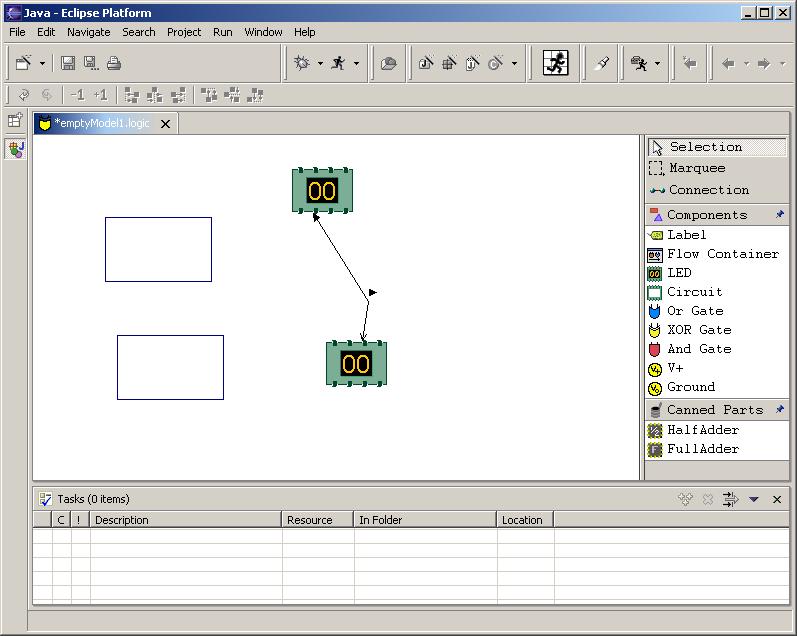Activate the Connection palette tool

(717, 190)
